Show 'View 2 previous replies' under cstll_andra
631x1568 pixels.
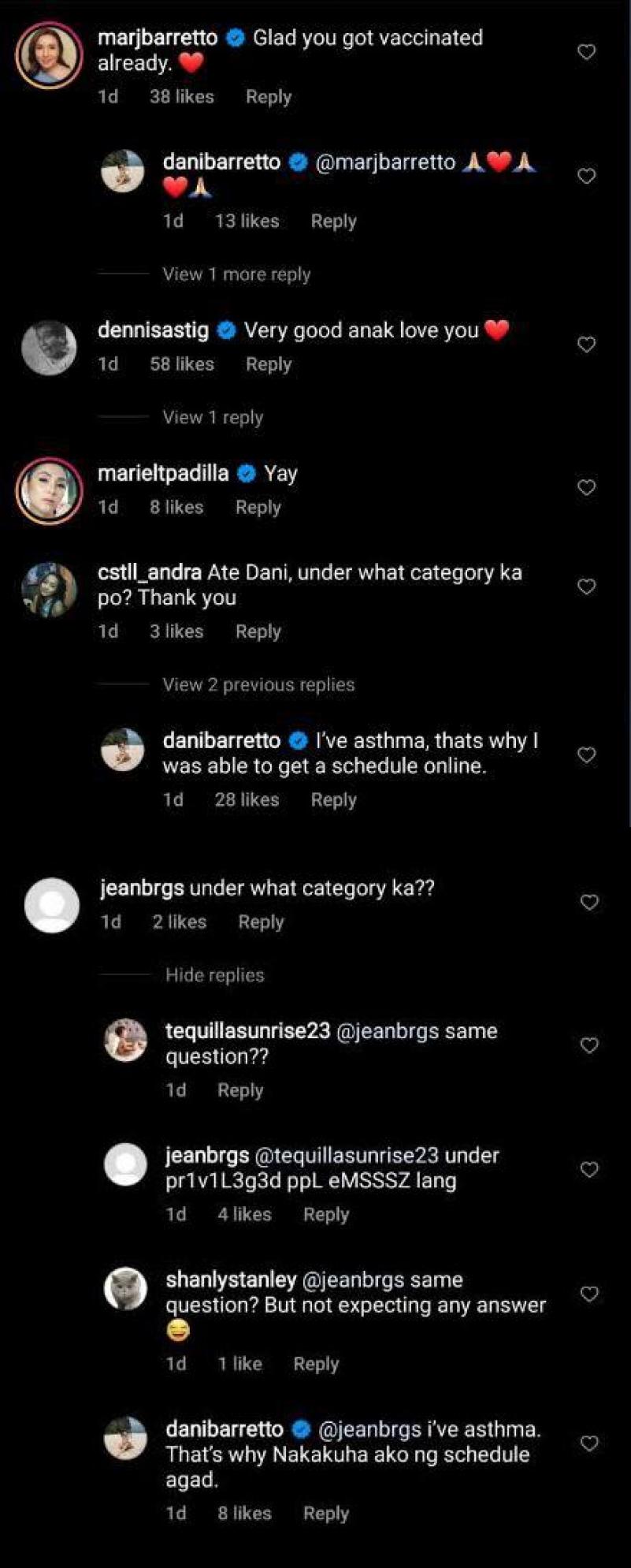(258, 684)
